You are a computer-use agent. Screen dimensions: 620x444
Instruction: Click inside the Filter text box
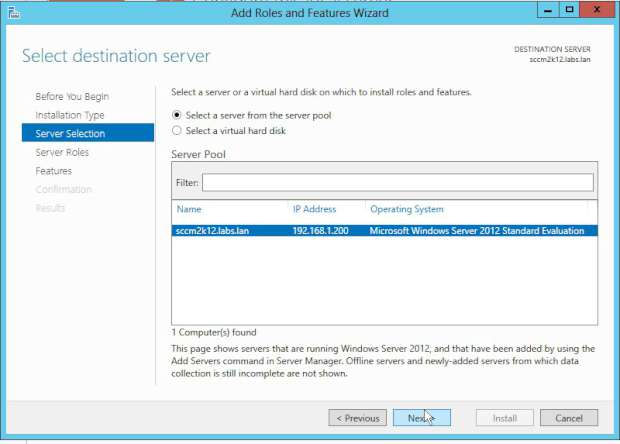398,183
